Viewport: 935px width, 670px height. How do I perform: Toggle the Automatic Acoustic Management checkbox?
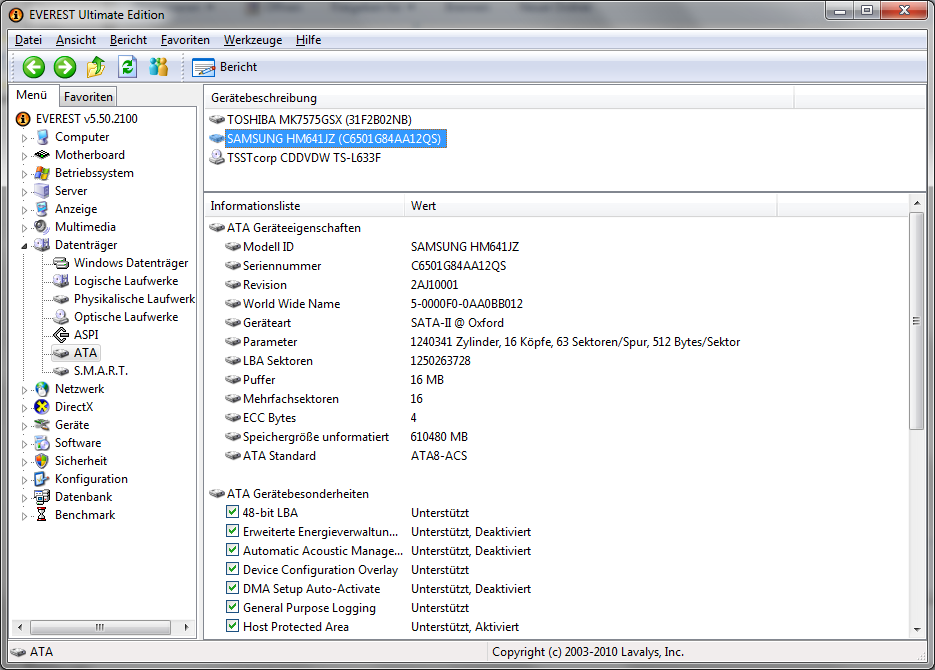(x=233, y=550)
